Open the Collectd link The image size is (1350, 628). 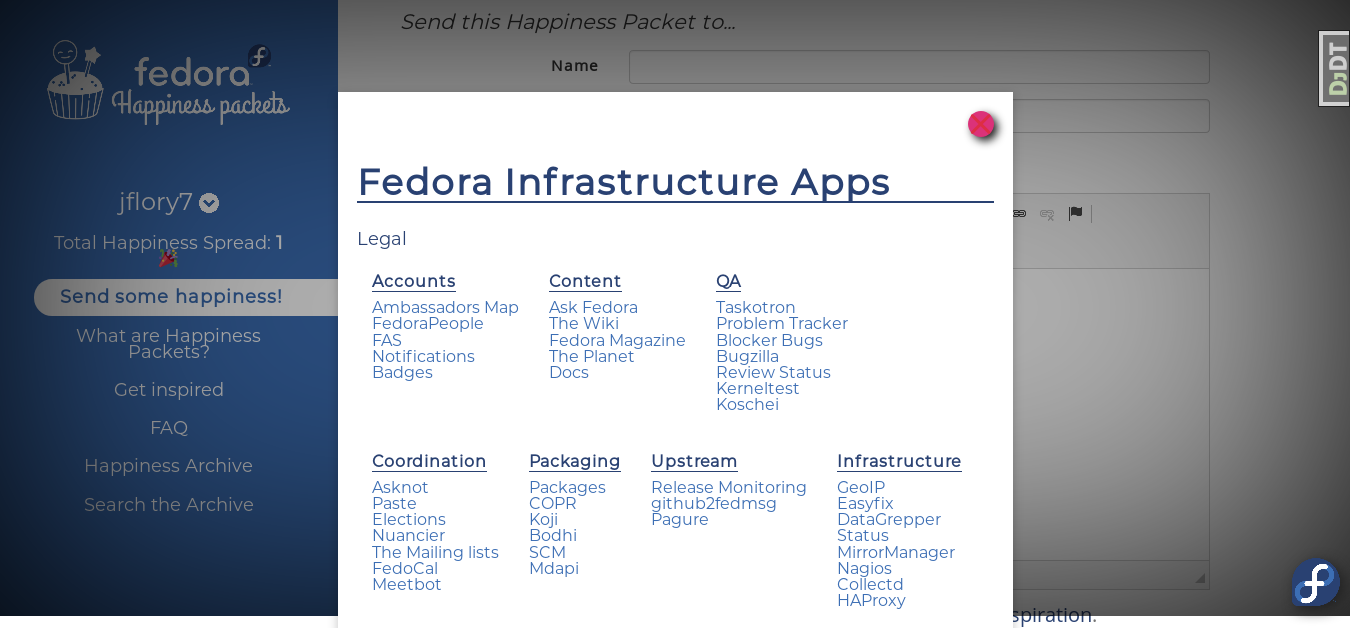point(870,585)
